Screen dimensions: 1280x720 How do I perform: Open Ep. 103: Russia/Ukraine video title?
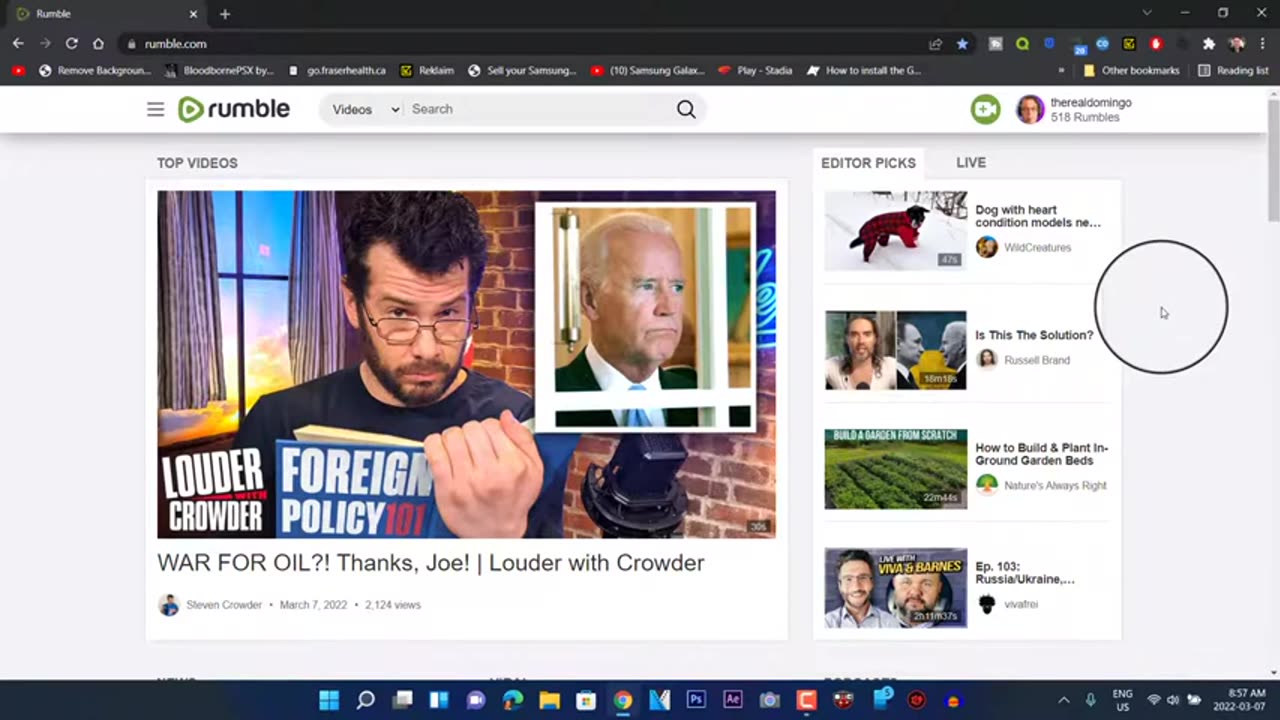tap(1025, 572)
